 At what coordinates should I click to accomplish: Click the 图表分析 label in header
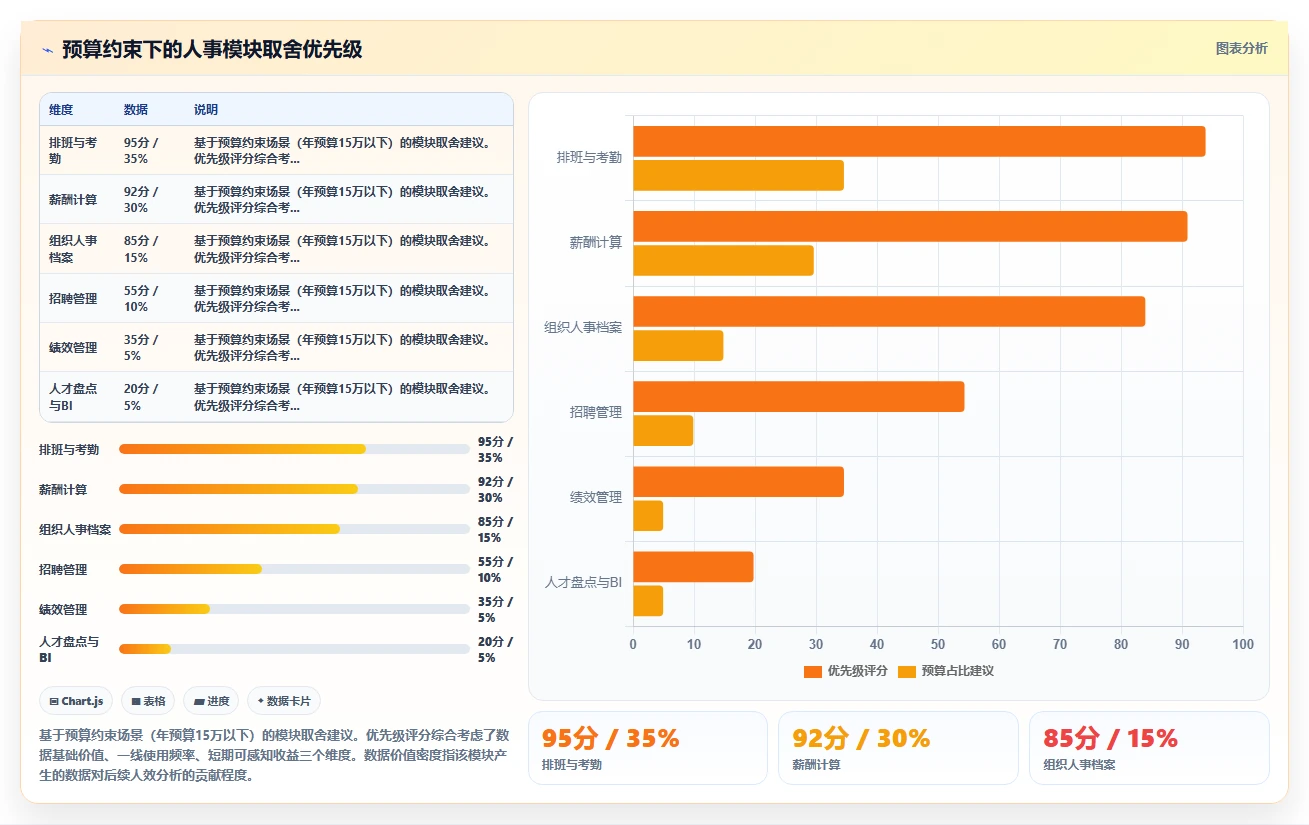point(1241,49)
